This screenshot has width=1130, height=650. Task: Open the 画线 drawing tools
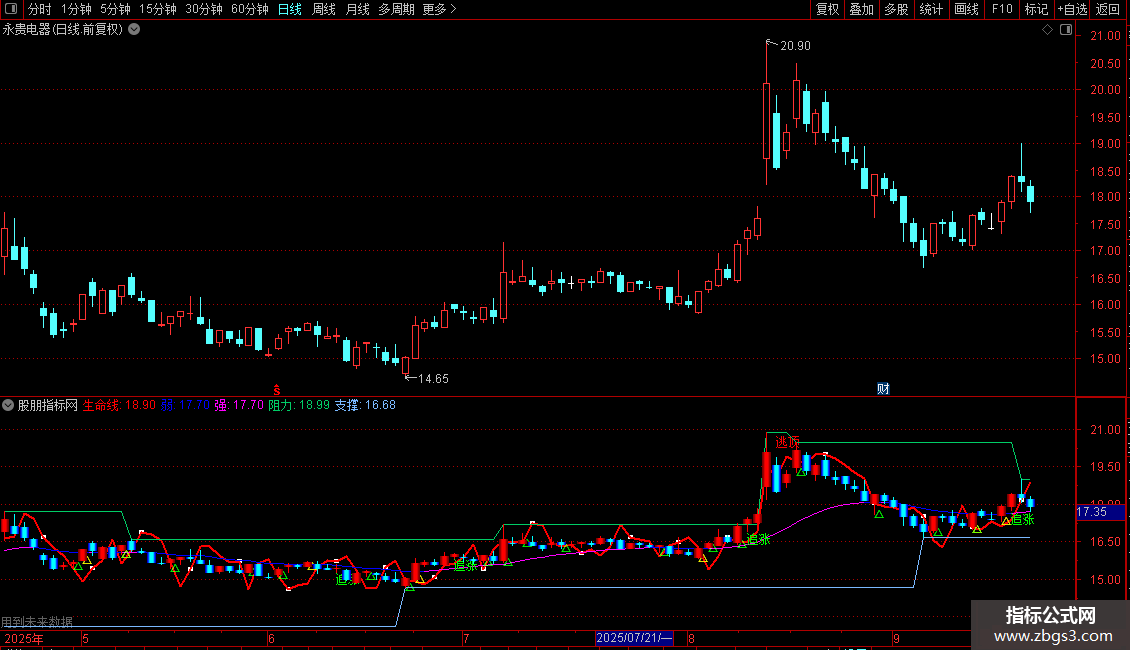[x=966, y=9]
